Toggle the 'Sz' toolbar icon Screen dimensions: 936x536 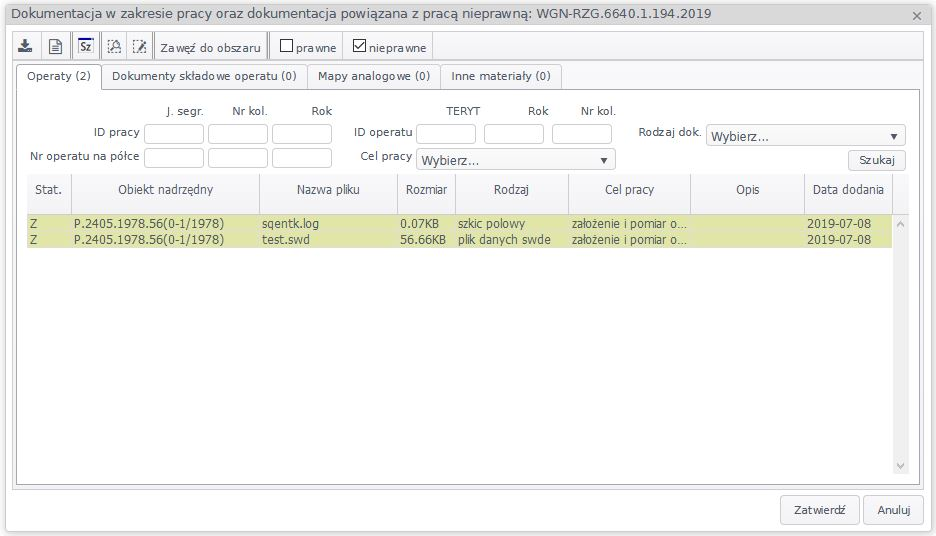85,47
